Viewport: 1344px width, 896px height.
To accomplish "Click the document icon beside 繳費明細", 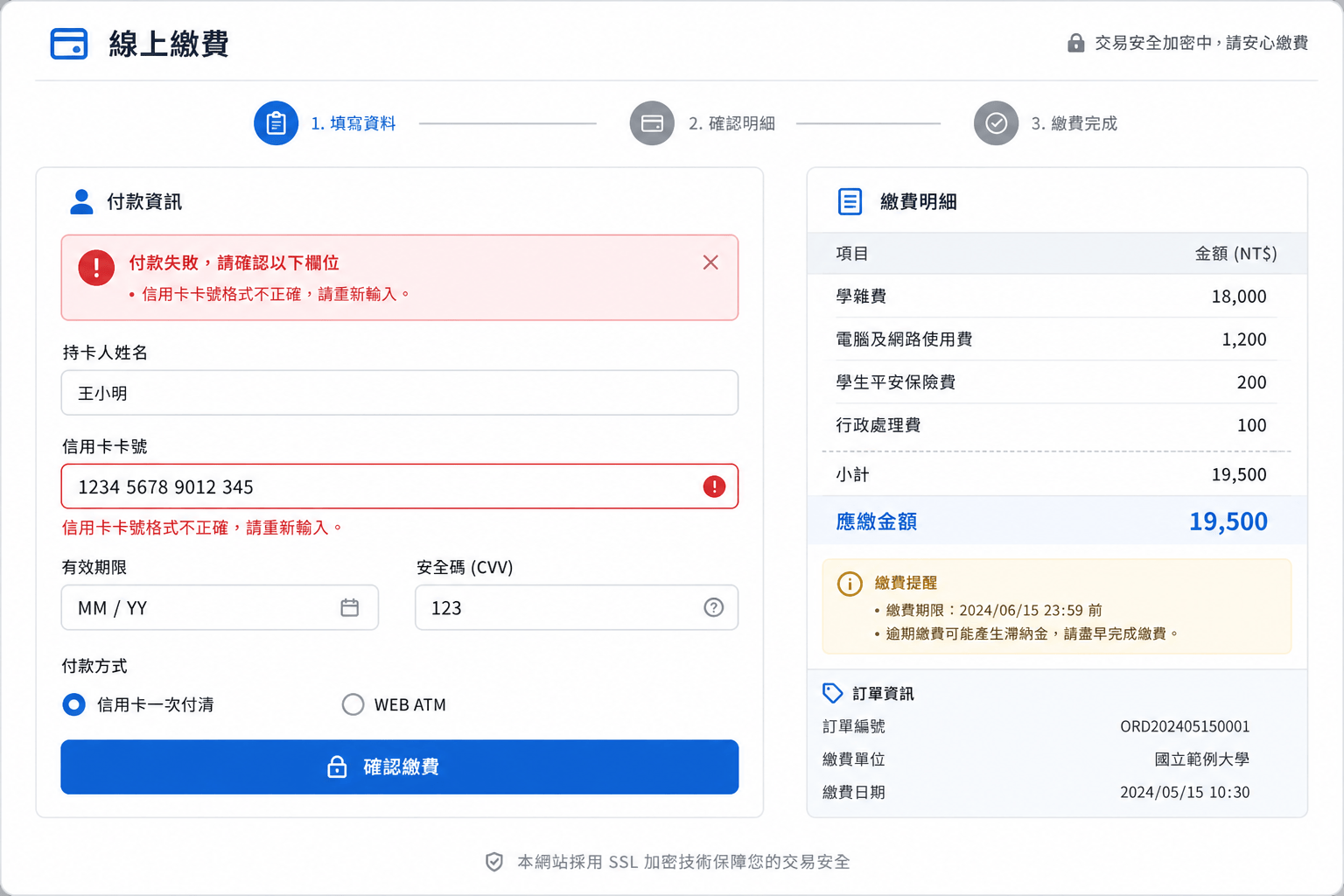I will pyautogui.click(x=850, y=201).
